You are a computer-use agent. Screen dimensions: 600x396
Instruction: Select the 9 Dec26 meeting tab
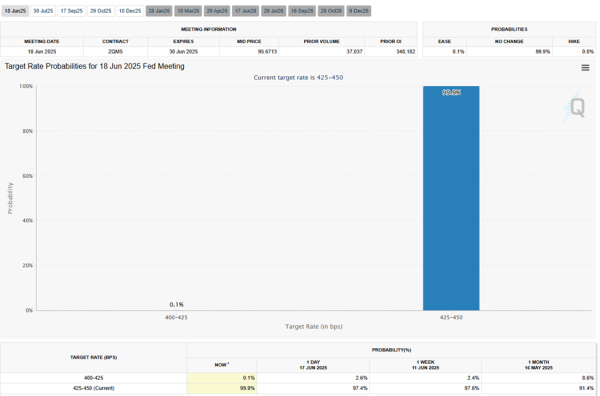[359, 11]
